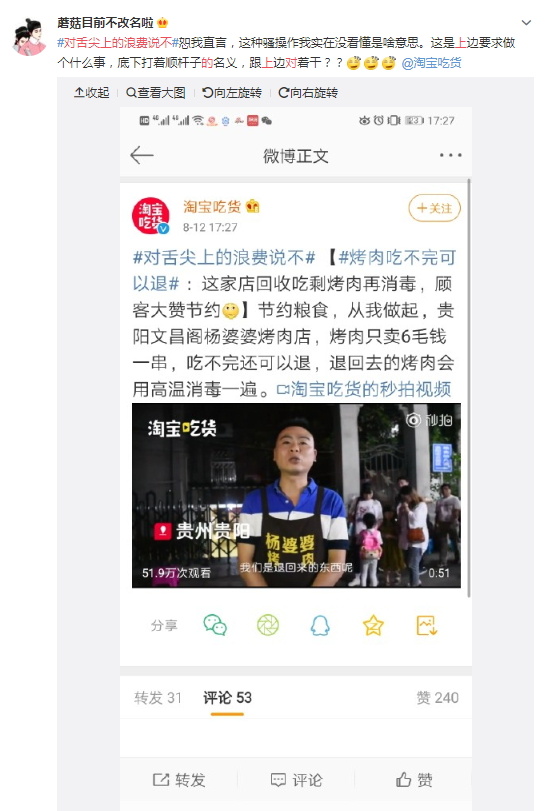Share to Qzone star icon
Screen dimensions: 546x811
373,625
